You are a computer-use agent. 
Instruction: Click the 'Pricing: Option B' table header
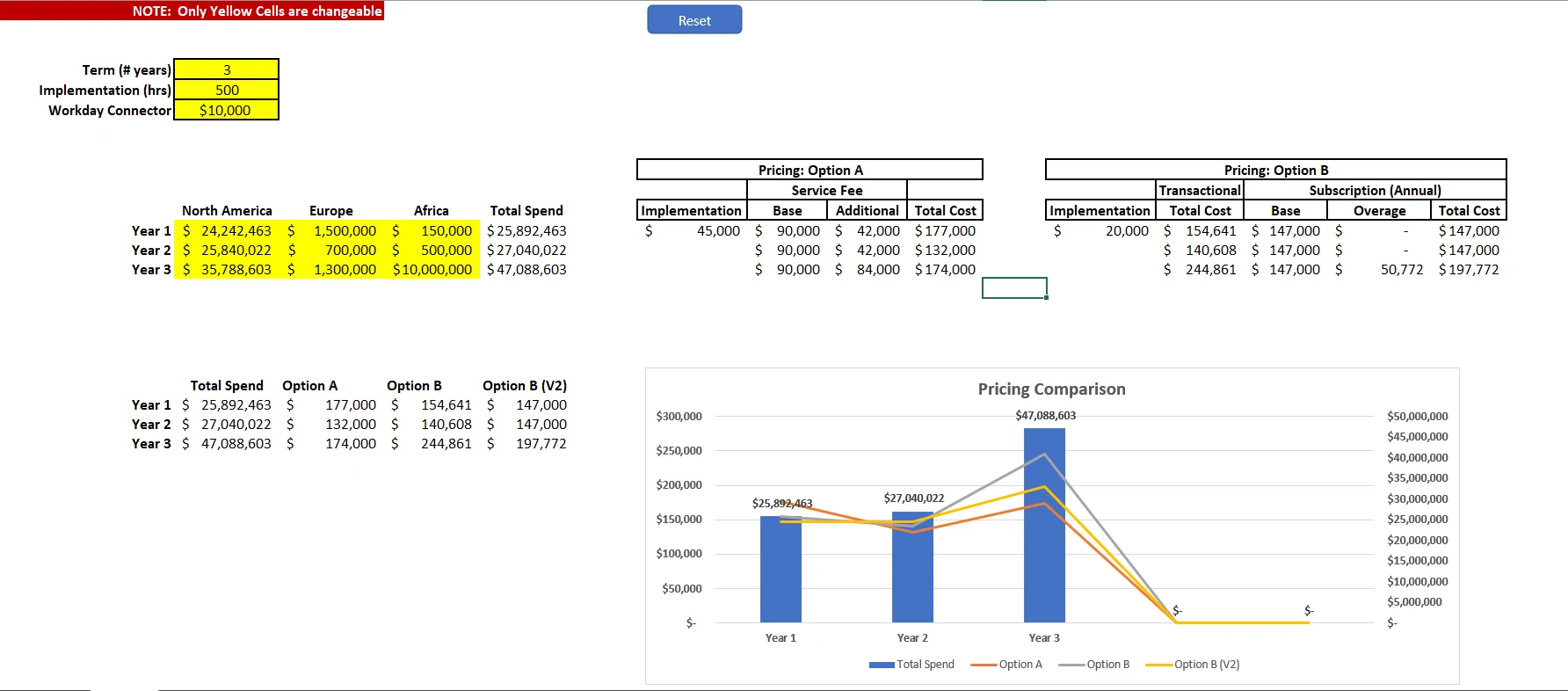point(1275,170)
